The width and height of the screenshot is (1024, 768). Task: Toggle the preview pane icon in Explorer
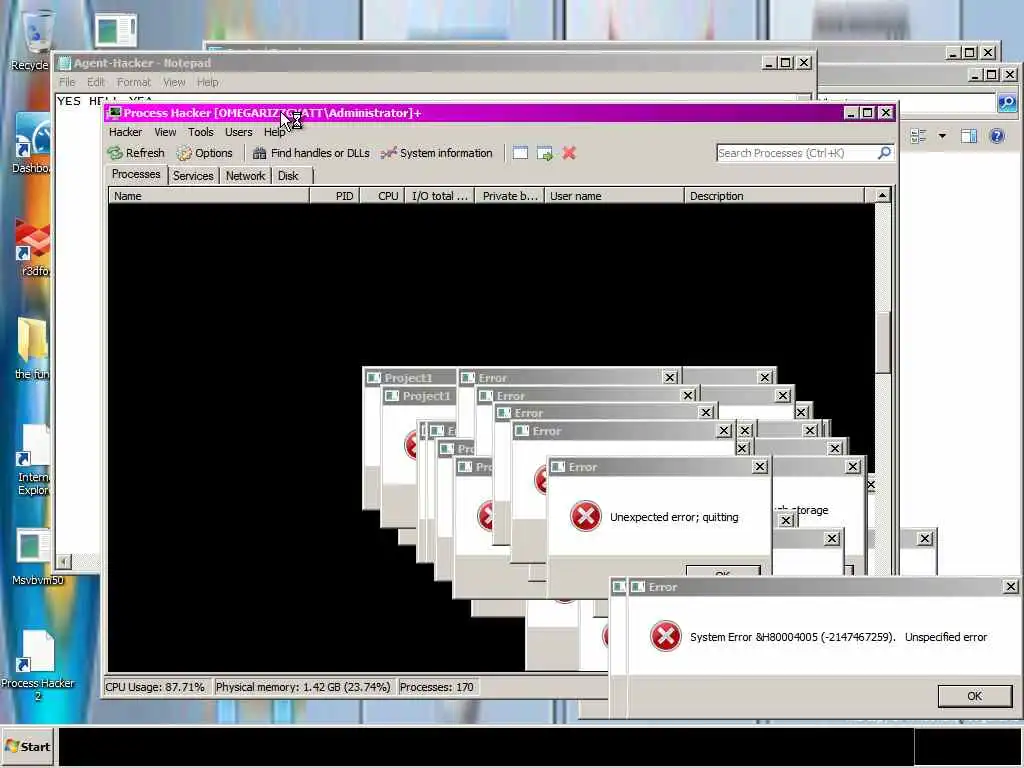tap(968, 136)
